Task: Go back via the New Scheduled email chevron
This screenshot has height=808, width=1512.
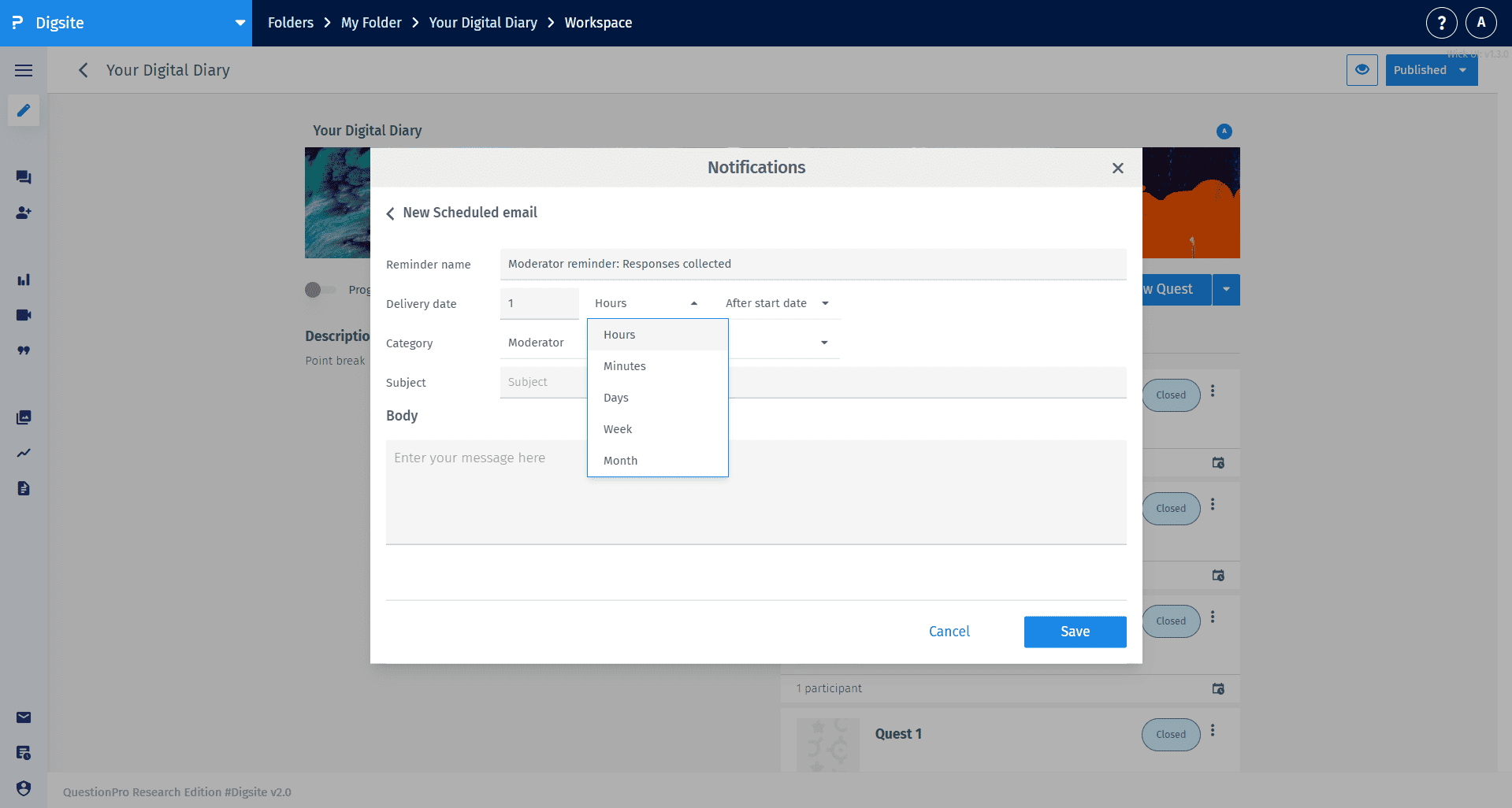Action: tap(389, 213)
